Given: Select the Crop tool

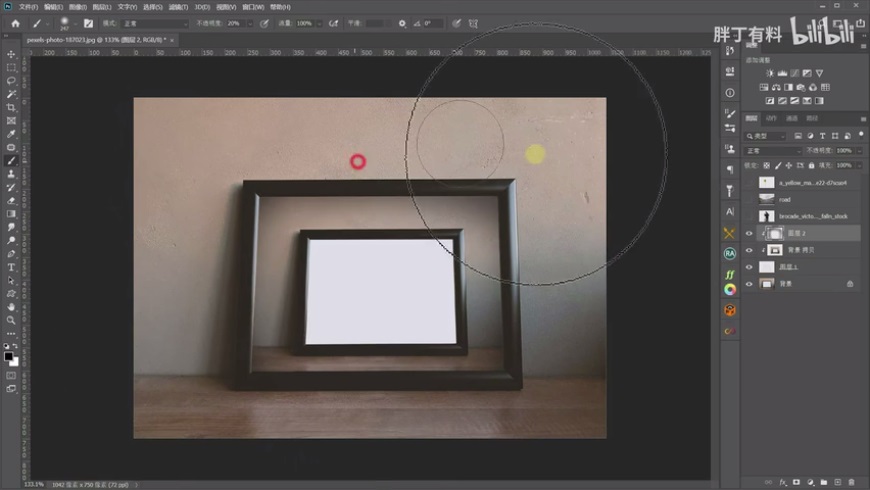Looking at the screenshot, I should point(11,107).
